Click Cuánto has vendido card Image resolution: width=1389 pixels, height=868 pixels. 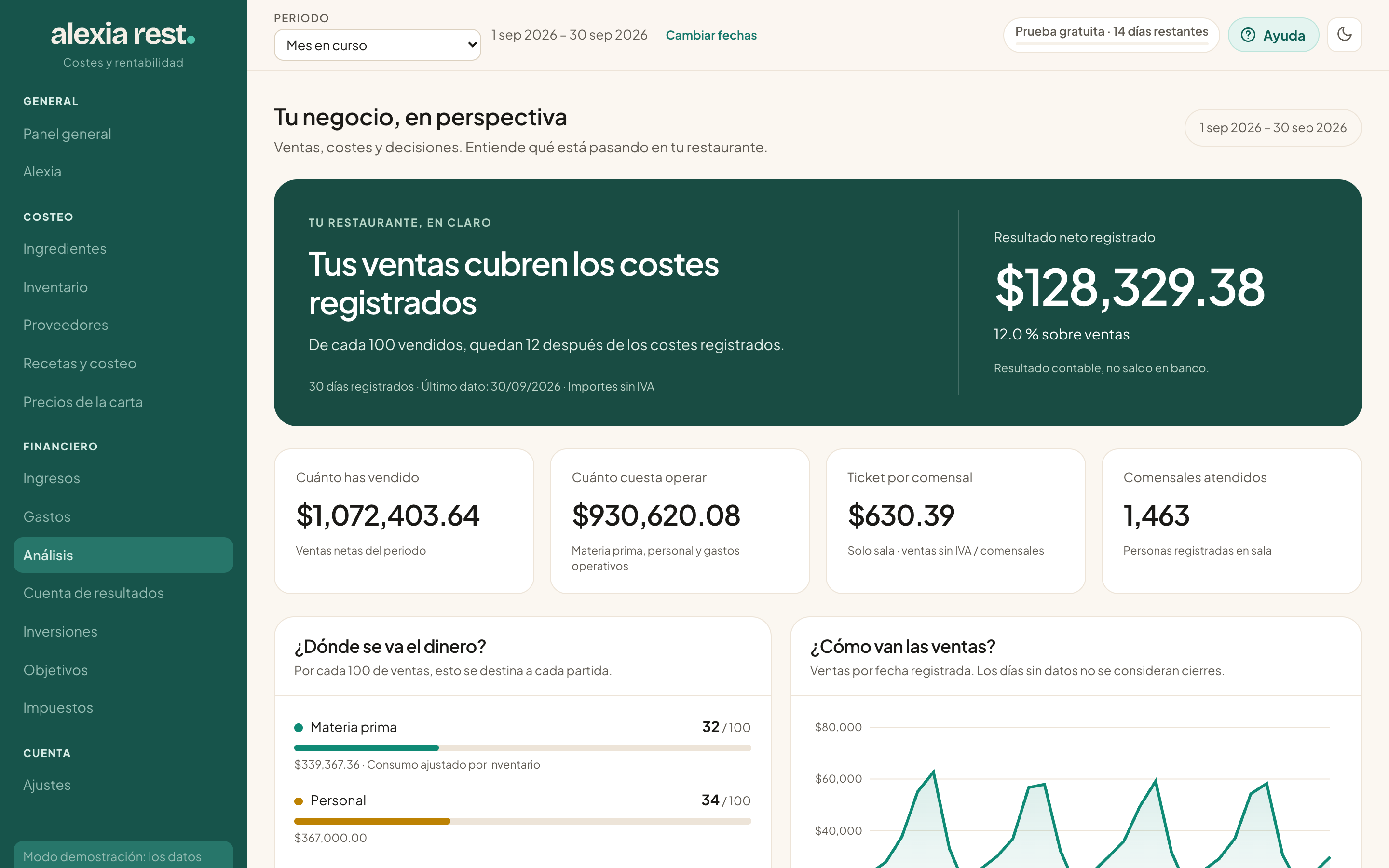click(x=404, y=521)
